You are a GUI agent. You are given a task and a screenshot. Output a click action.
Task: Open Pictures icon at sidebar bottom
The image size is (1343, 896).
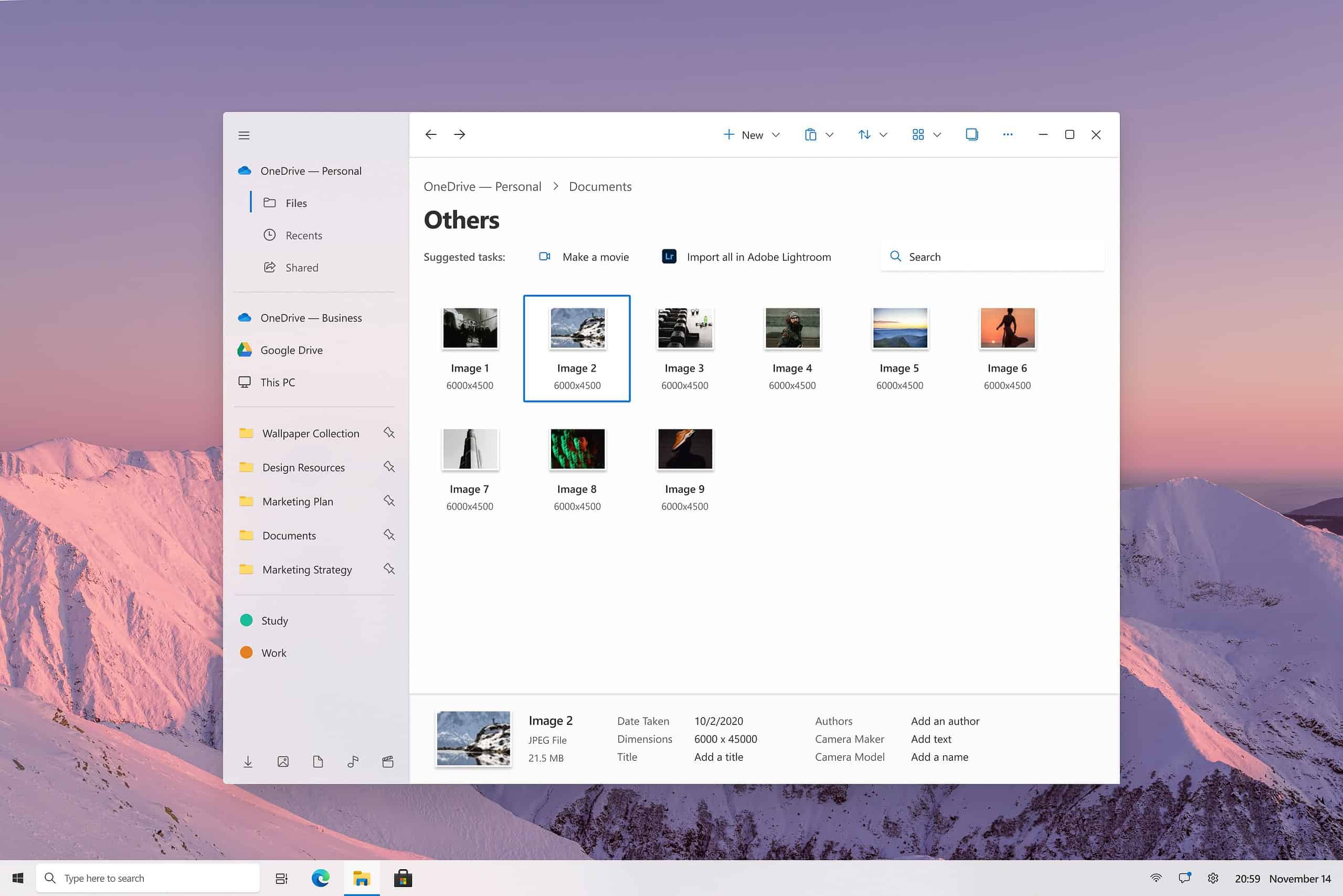click(x=283, y=762)
